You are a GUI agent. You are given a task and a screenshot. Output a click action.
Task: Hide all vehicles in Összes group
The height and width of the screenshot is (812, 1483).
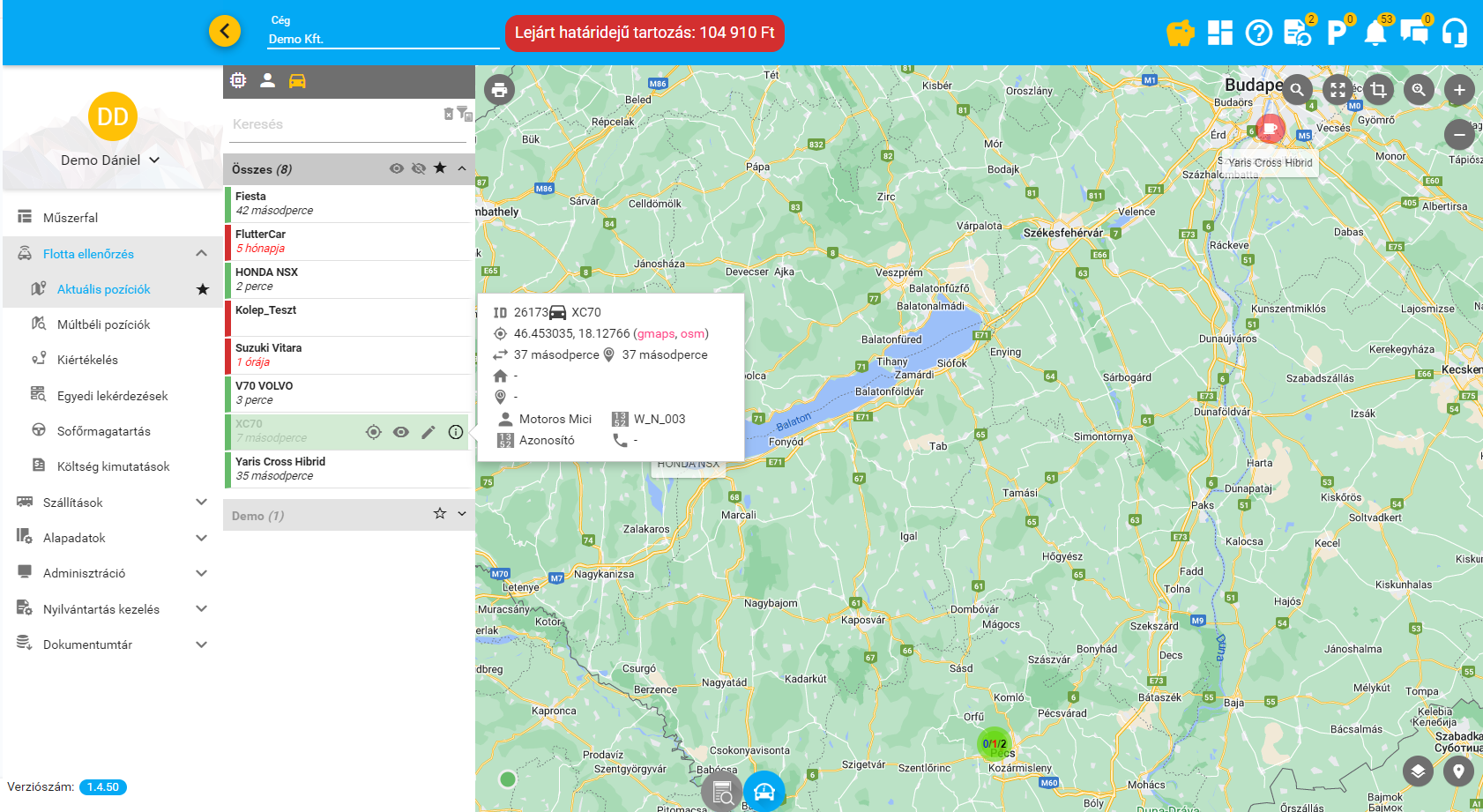coord(419,168)
